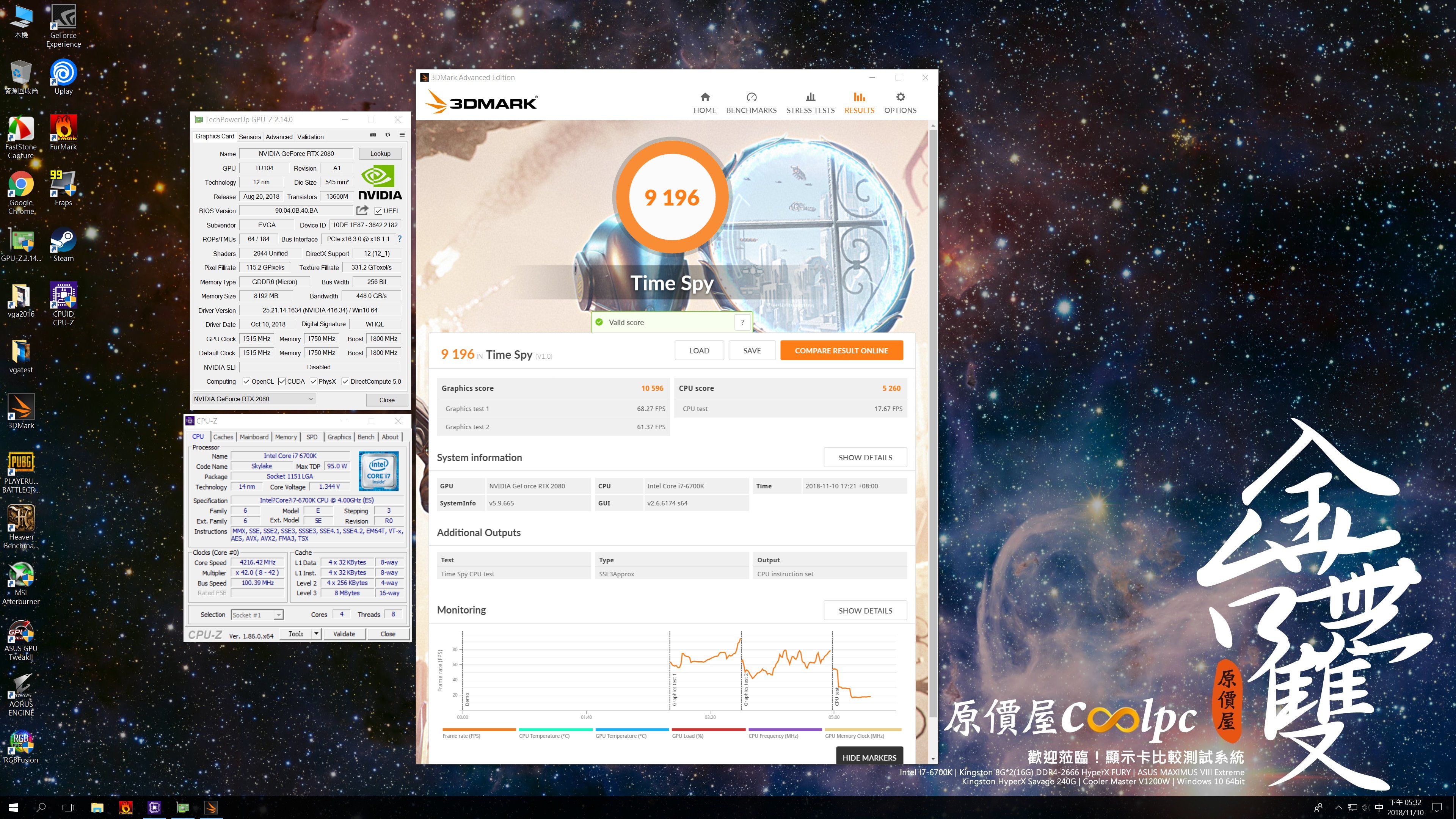The width and height of the screenshot is (1456, 819).
Task: Toggle the PhysX checkbox
Action: [313, 381]
